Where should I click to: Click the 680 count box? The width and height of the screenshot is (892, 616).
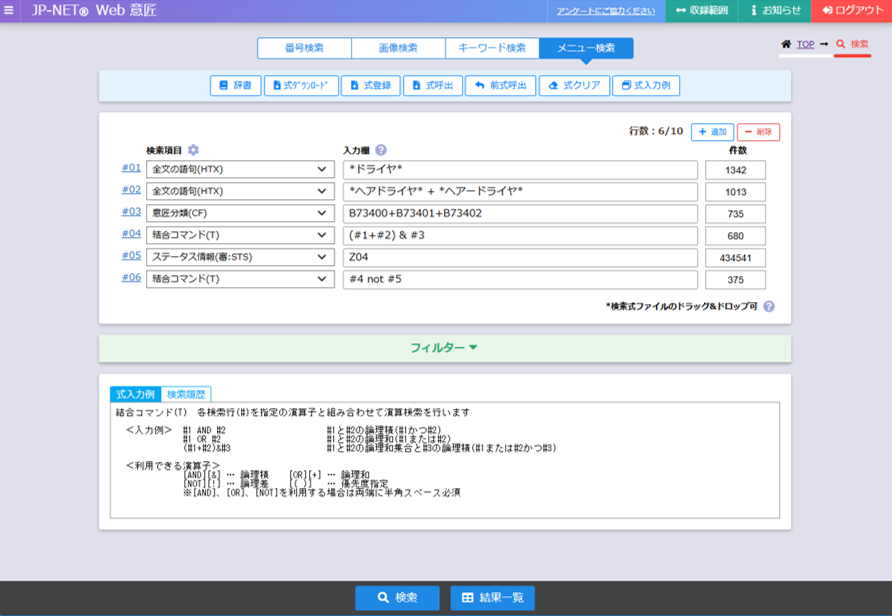(736, 235)
